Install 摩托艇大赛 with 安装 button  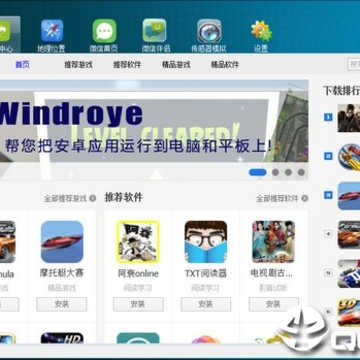tap(62, 304)
